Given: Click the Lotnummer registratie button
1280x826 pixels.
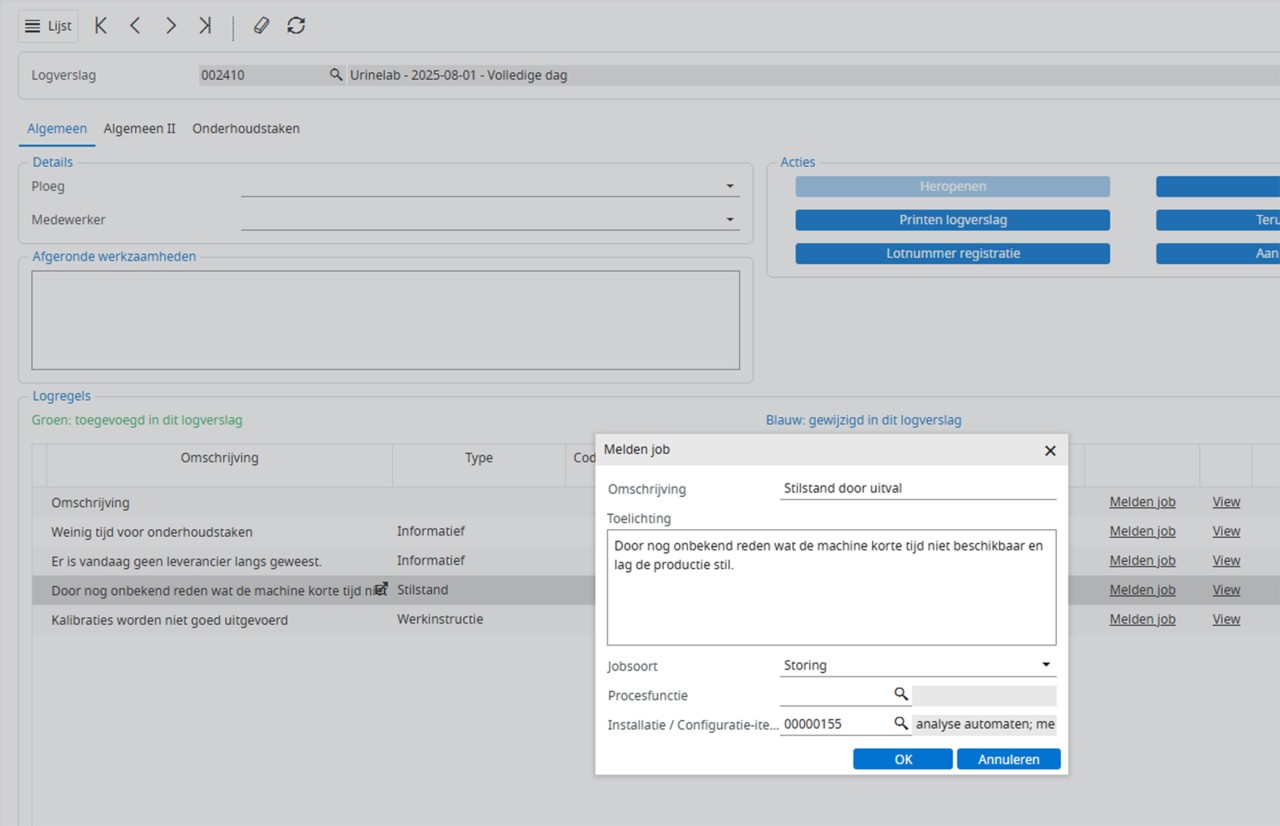Looking at the screenshot, I should [952, 254].
